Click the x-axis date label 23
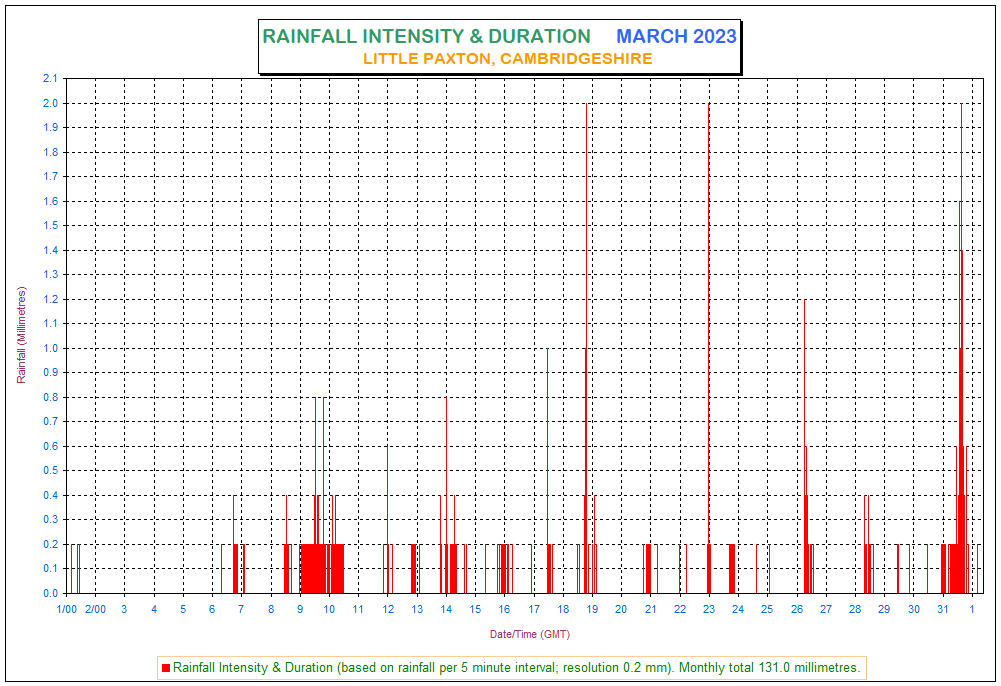The image size is (1001, 686). coord(709,609)
